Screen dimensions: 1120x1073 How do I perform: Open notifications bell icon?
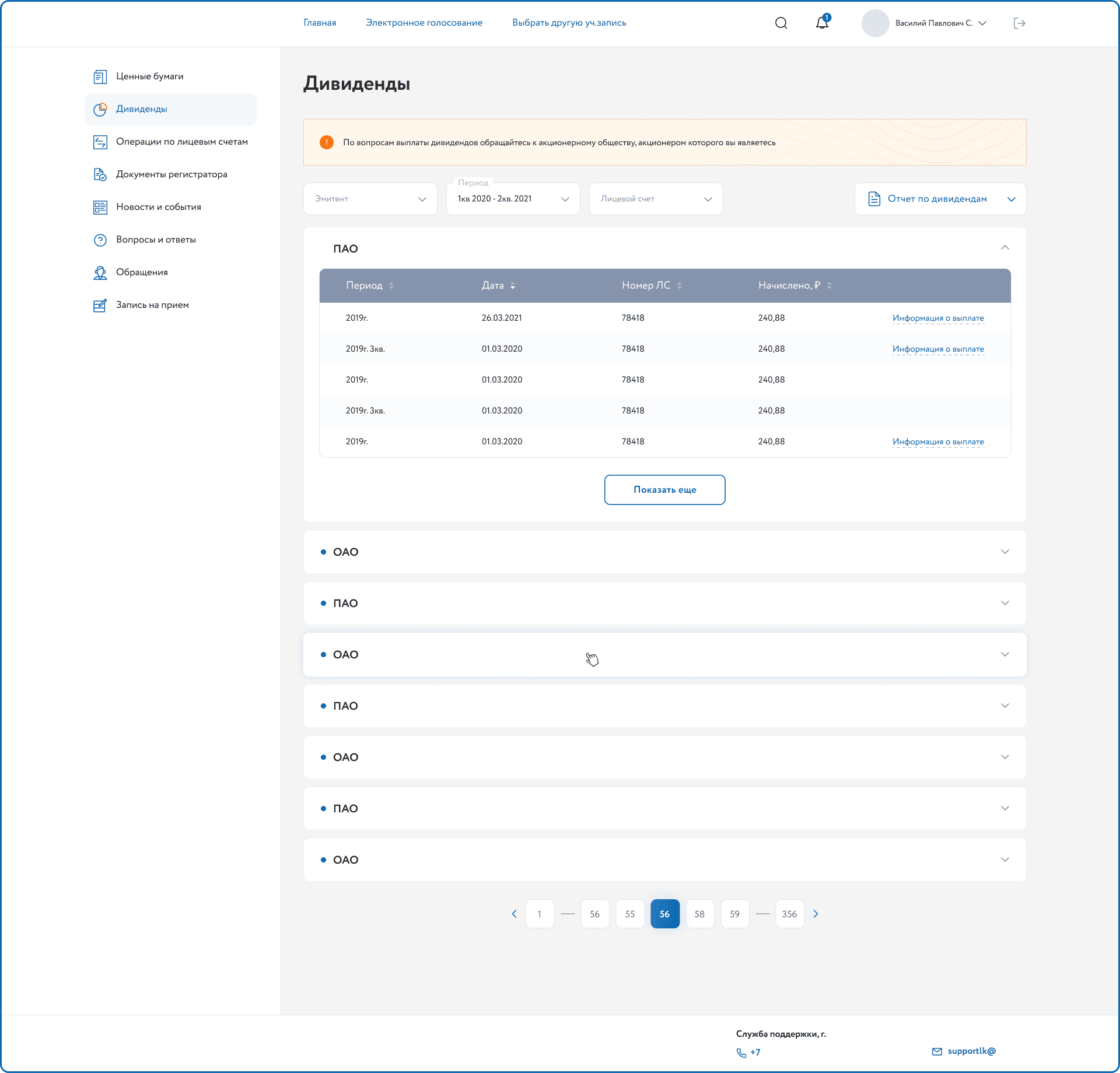[822, 22]
